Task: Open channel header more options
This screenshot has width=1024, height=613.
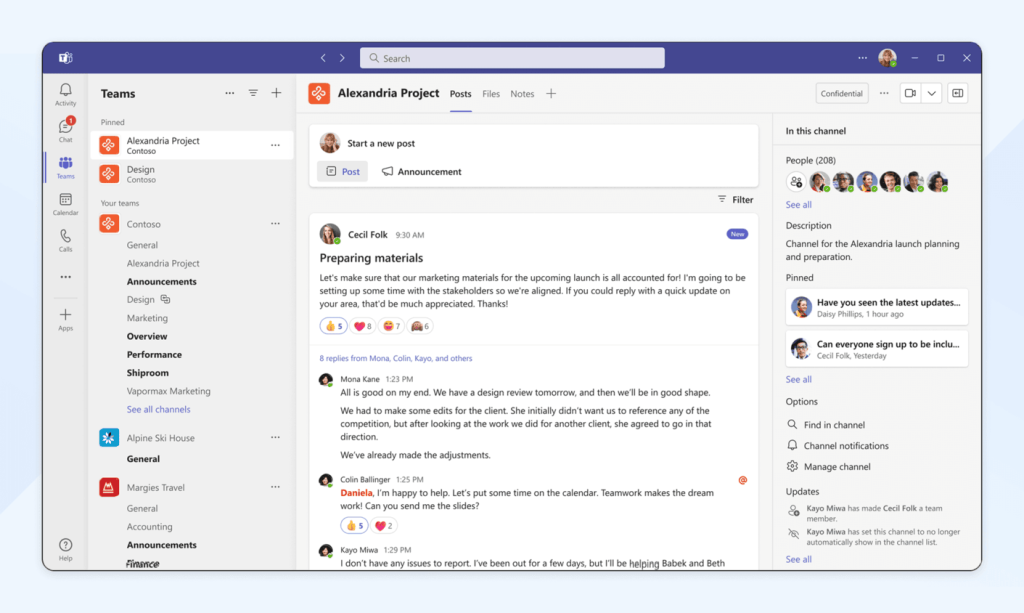Action: pos(884,93)
